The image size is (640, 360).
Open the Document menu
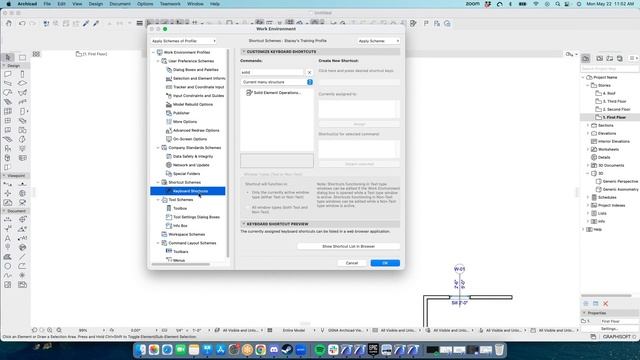point(120,4)
